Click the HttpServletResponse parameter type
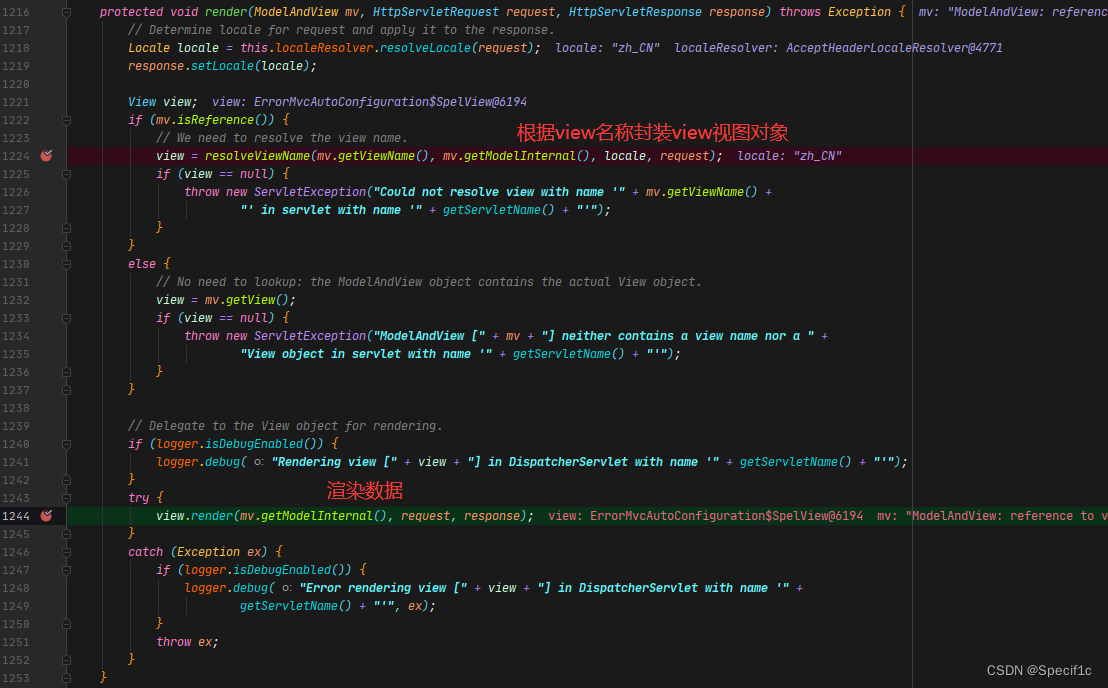This screenshot has height=688, width=1108. 635,12
